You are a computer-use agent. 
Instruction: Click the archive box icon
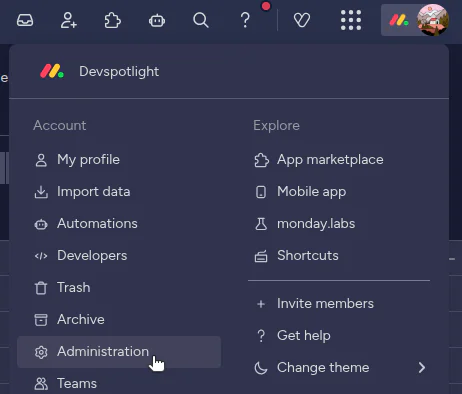click(x=41, y=320)
